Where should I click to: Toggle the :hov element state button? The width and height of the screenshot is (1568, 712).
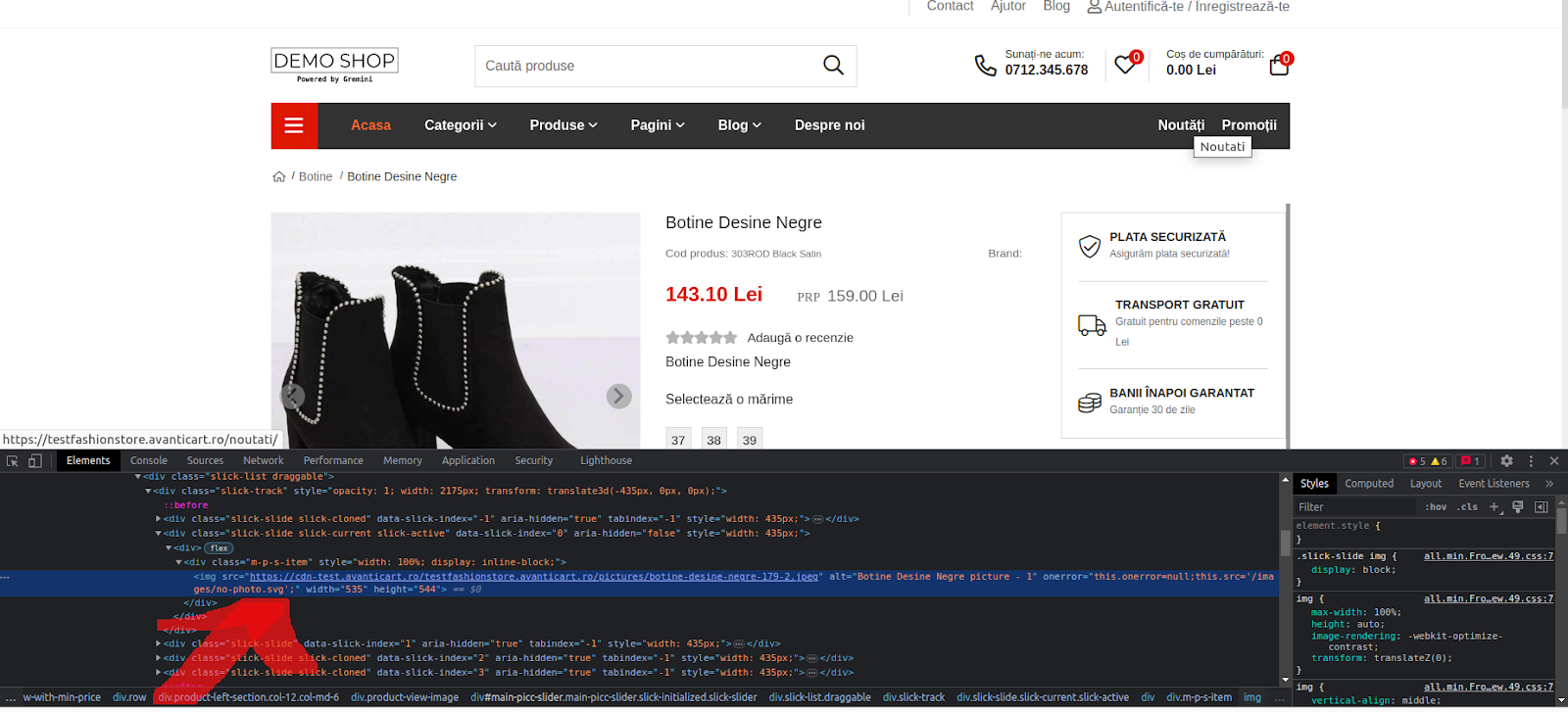coord(1436,506)
